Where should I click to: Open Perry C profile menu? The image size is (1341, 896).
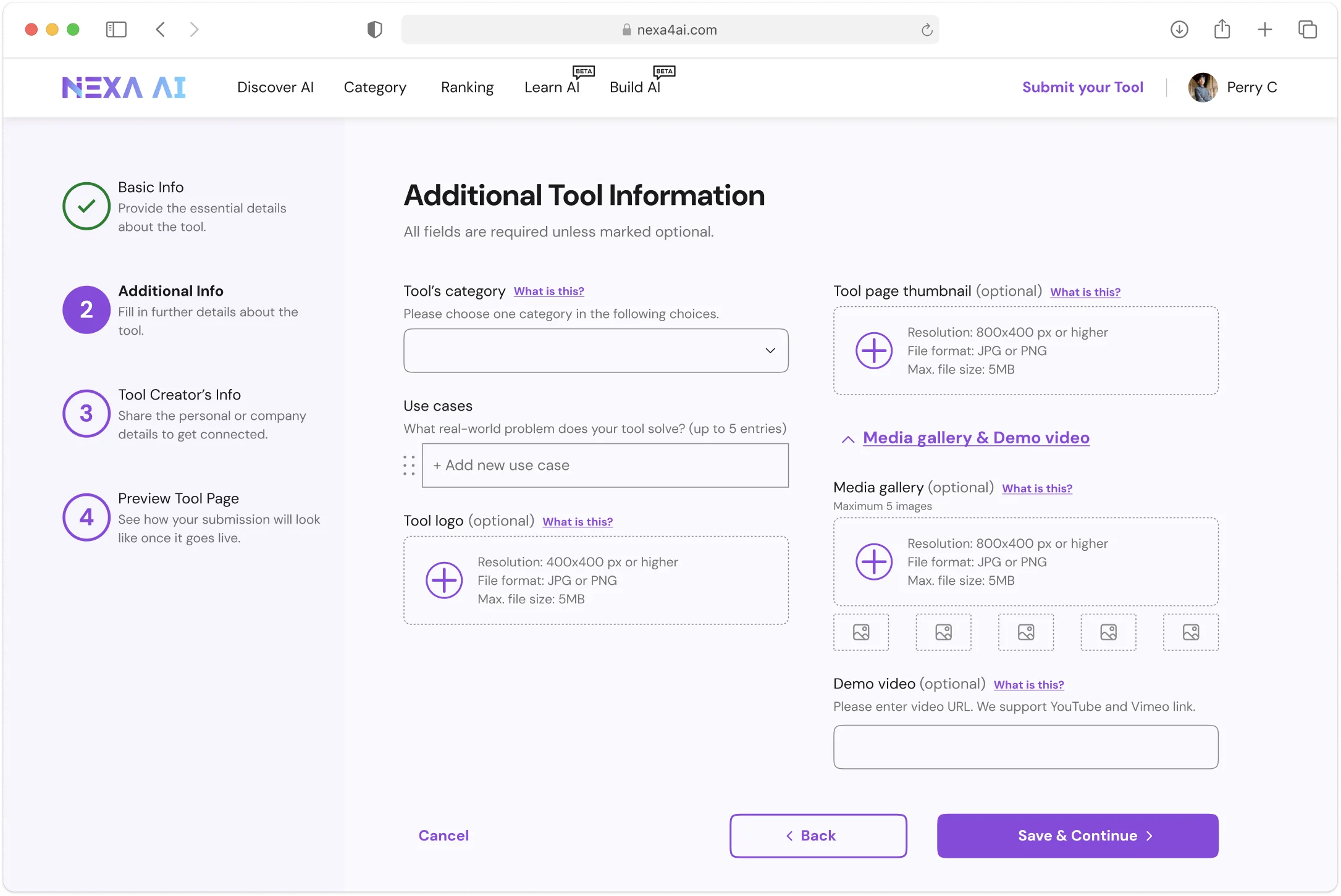[1233, 87]
